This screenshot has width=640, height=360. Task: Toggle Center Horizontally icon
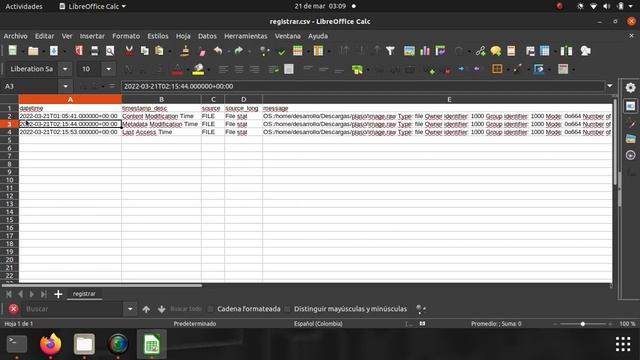238,69
